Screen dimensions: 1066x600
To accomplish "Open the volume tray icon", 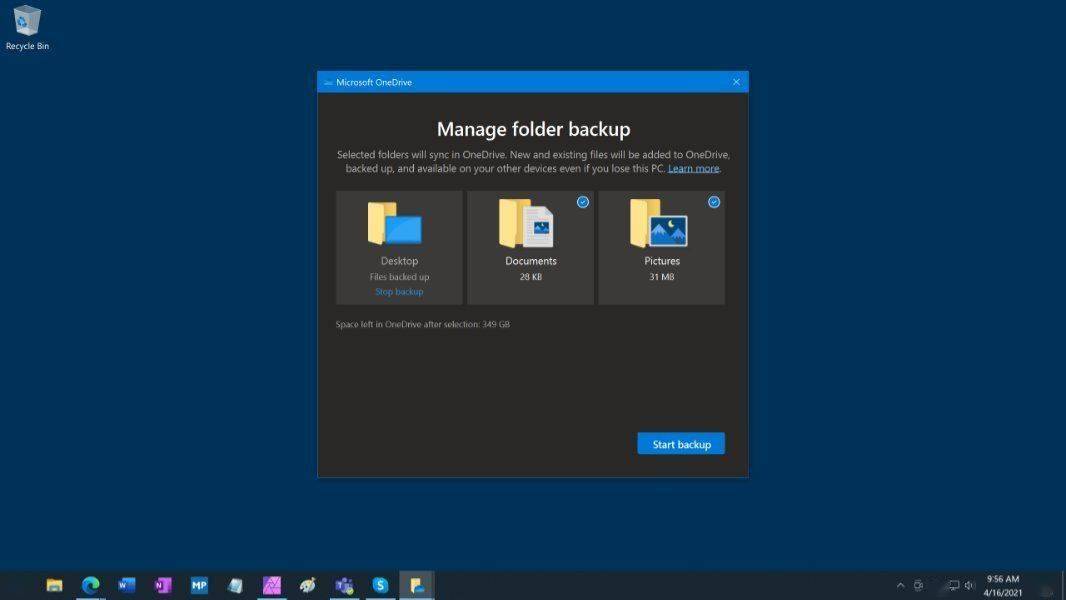I will 969,585.
